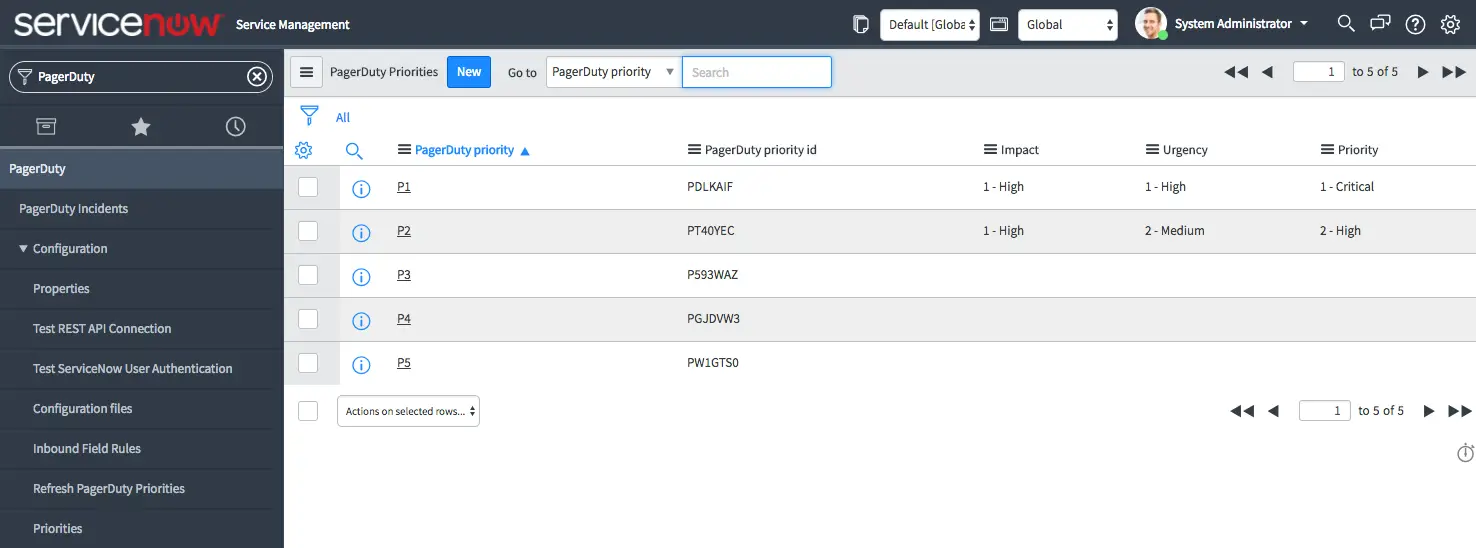Toggle the select-all checkbox at list bottom
The width and height of the screenshot is (1476, 548).
pos(308,411)
